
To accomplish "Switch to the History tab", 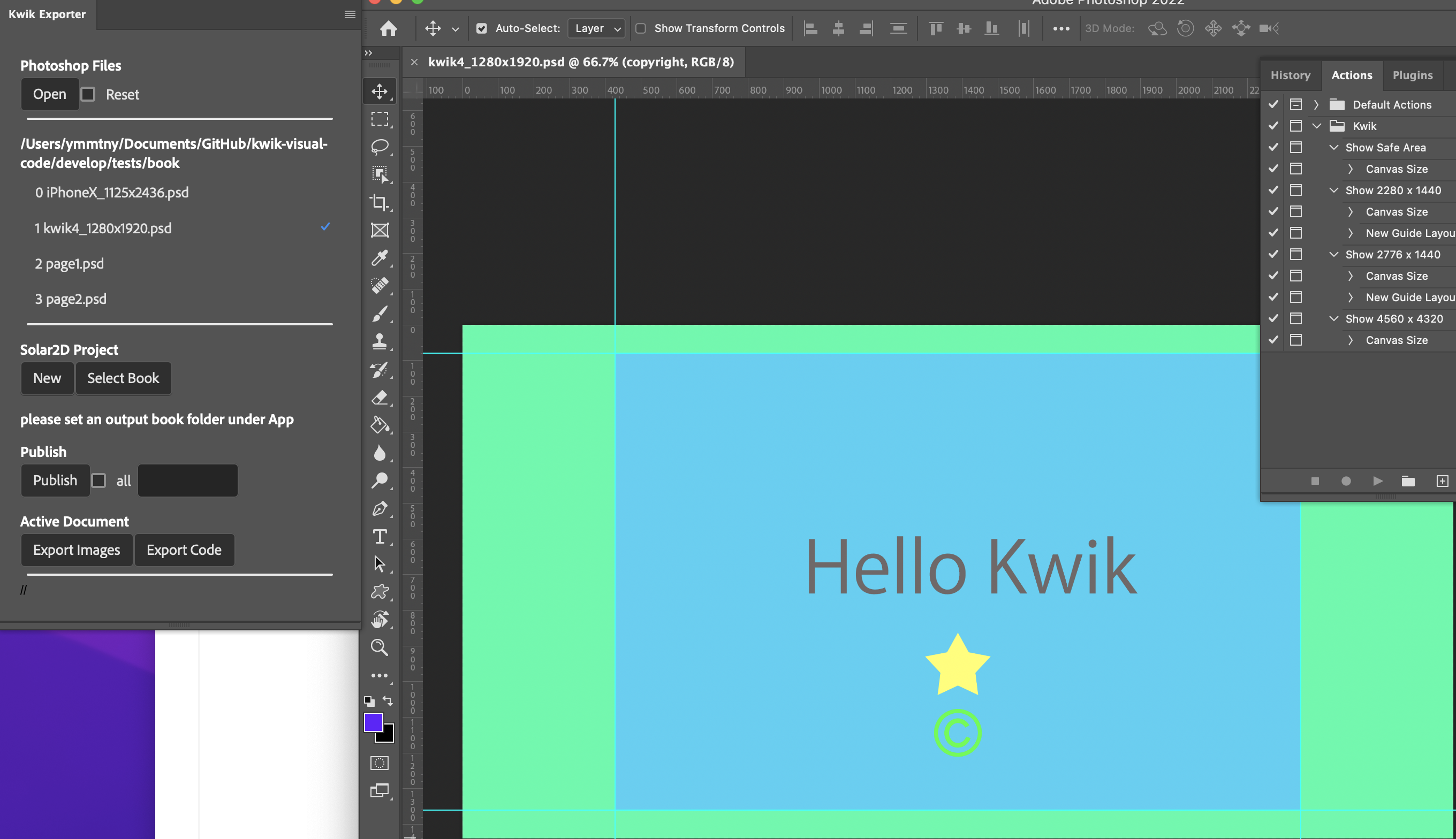I will (1291, 75).
